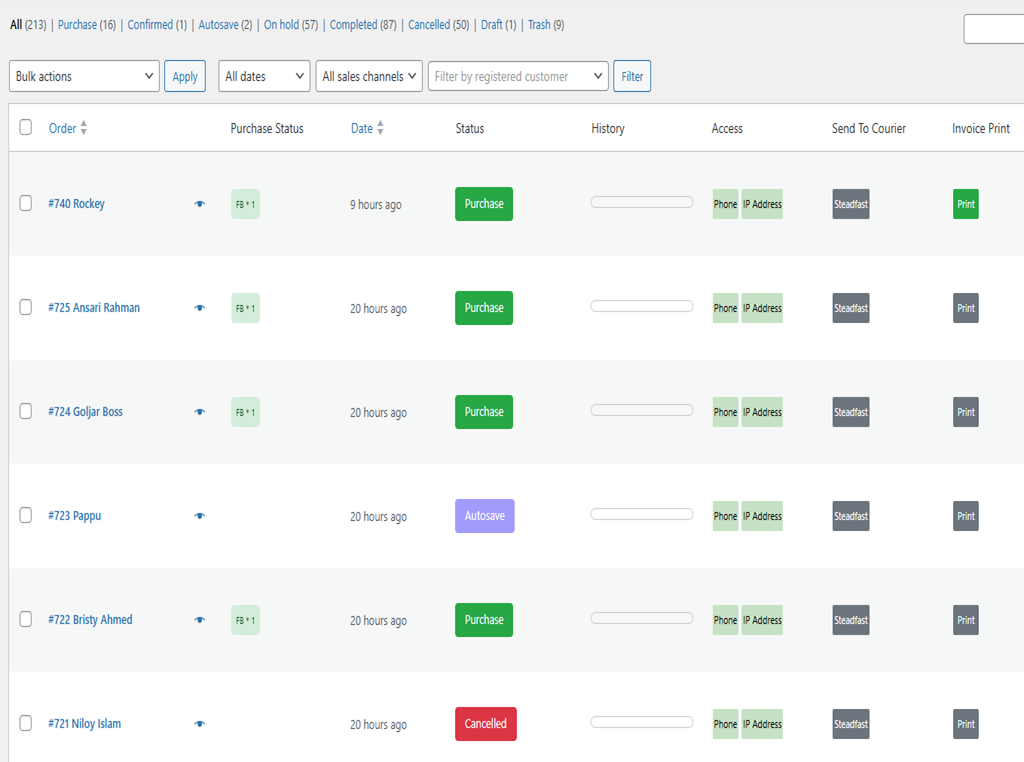Open the All sales channels dropdown
This screenshot has height=762, width=1024.
(x=368, y=75)
